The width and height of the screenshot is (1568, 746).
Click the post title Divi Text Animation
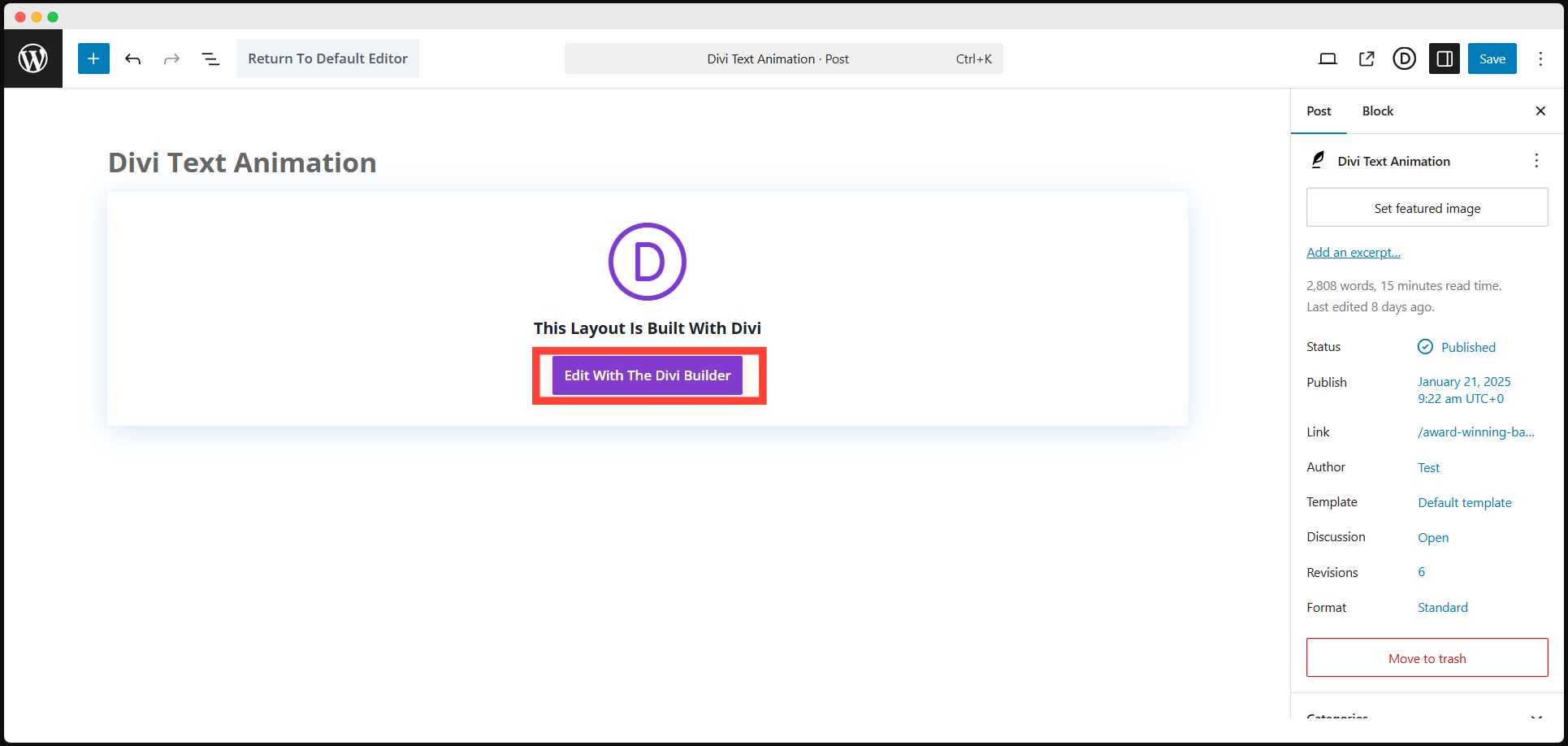pos(242,163)
